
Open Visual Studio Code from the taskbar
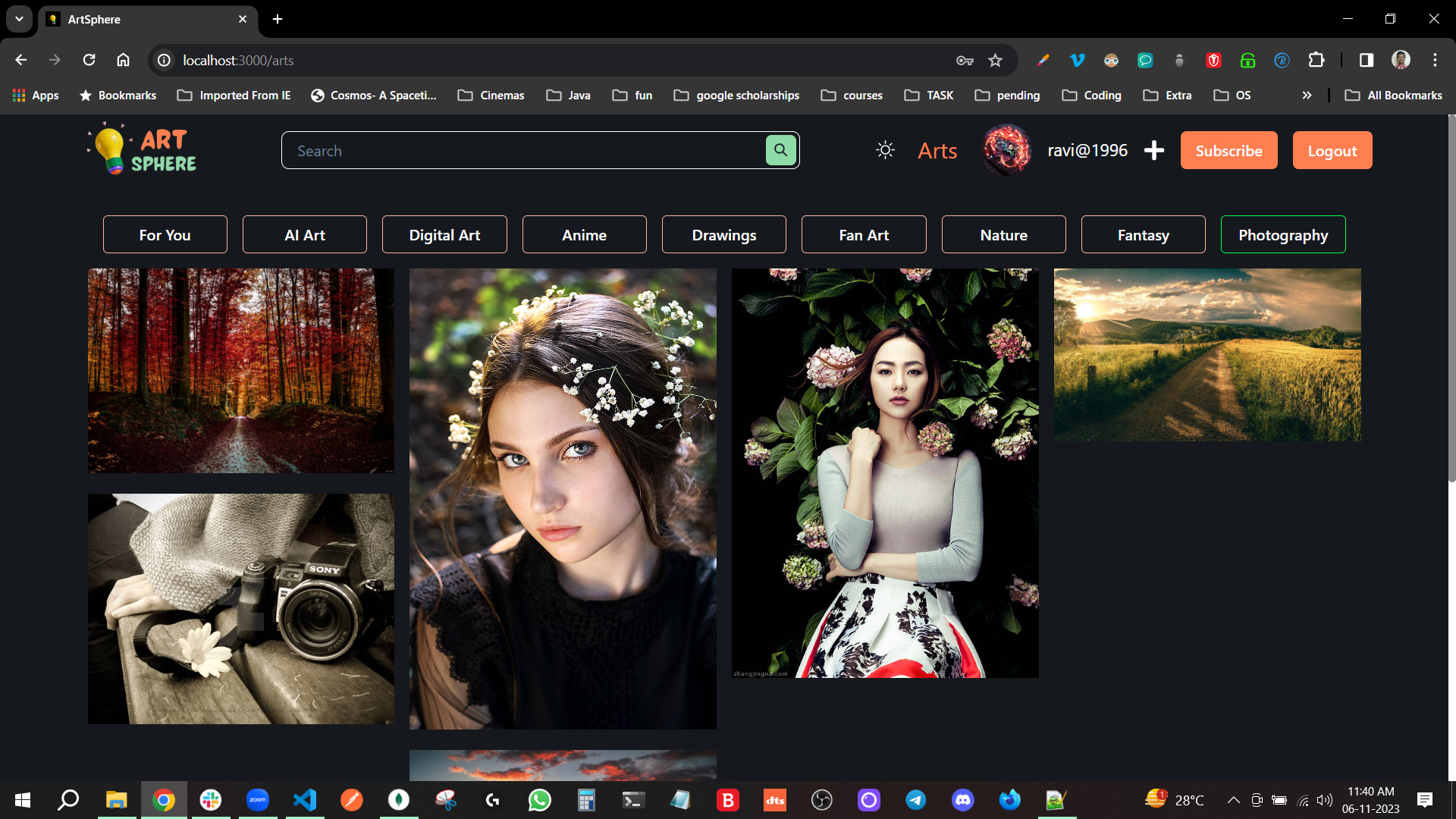(305, 800)
